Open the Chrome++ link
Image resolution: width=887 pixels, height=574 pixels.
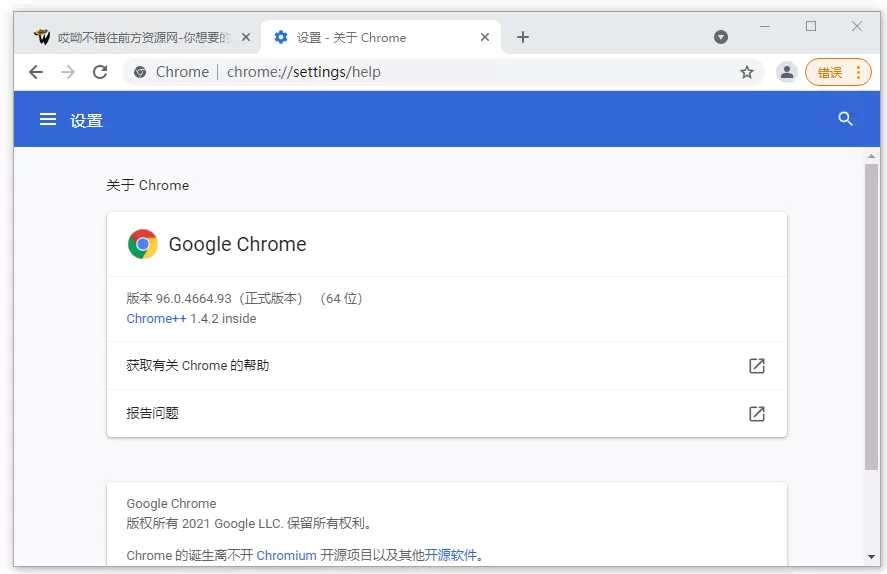coord(156,318)
